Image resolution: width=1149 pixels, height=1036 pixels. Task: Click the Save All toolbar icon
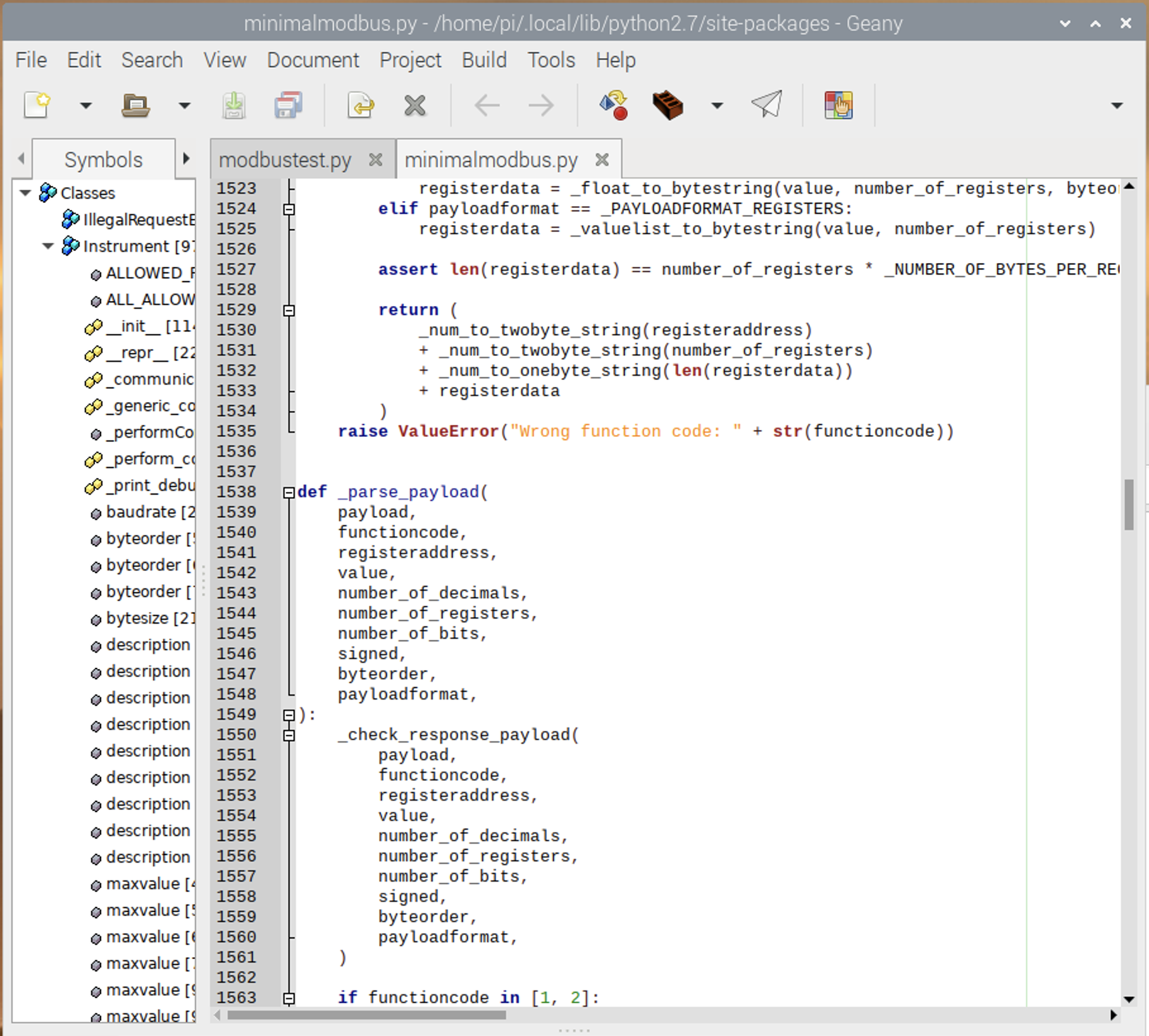(289, 105)
